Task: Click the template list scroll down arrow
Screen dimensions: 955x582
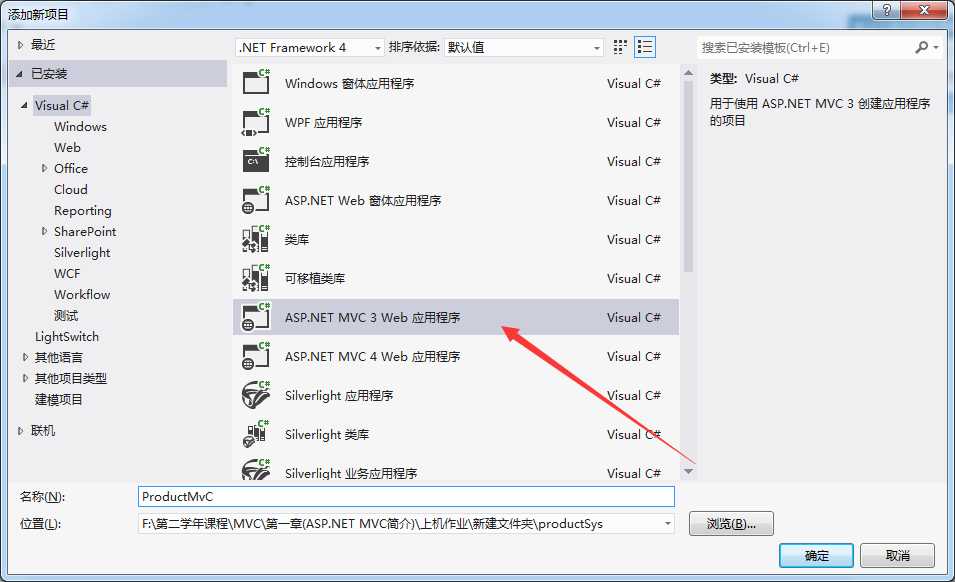Action: (x=688, y=471)
